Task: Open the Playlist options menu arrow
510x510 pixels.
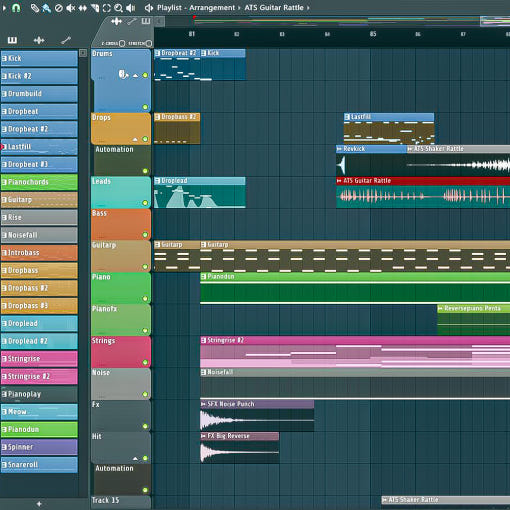Action: [4, 8]
